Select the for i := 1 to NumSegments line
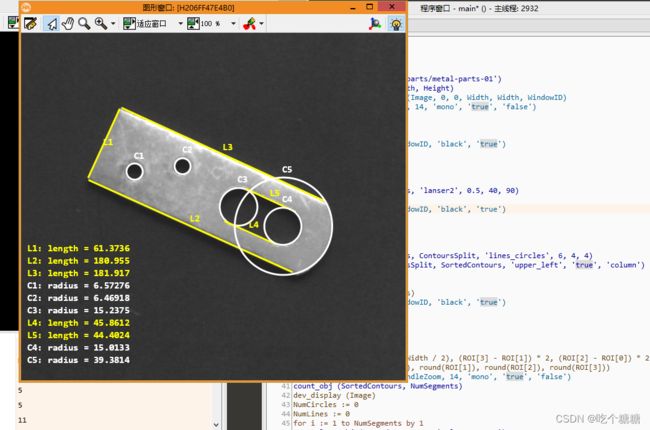Screen dimensions: 650x430 coord(359,423)
